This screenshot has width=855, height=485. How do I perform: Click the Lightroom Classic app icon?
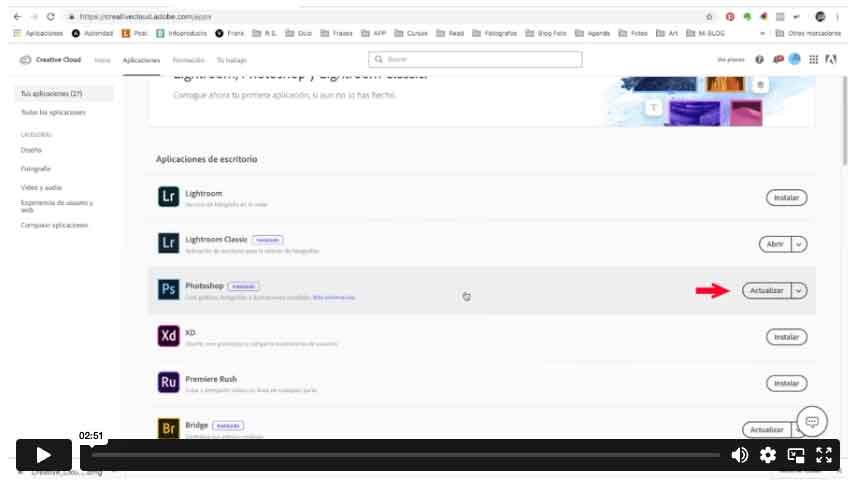168,243
